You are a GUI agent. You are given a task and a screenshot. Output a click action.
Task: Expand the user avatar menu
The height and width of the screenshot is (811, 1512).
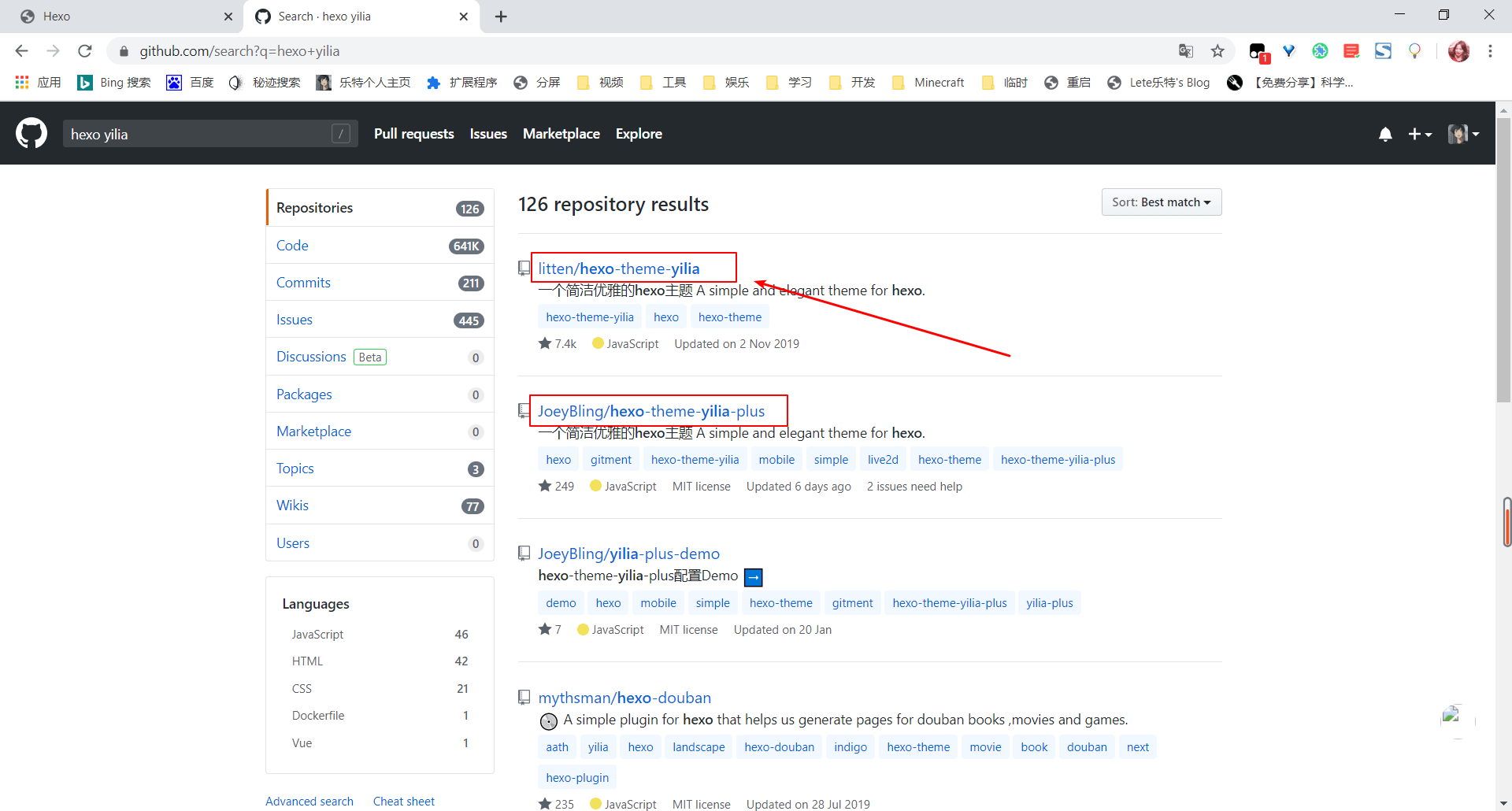coord(1462,135)
